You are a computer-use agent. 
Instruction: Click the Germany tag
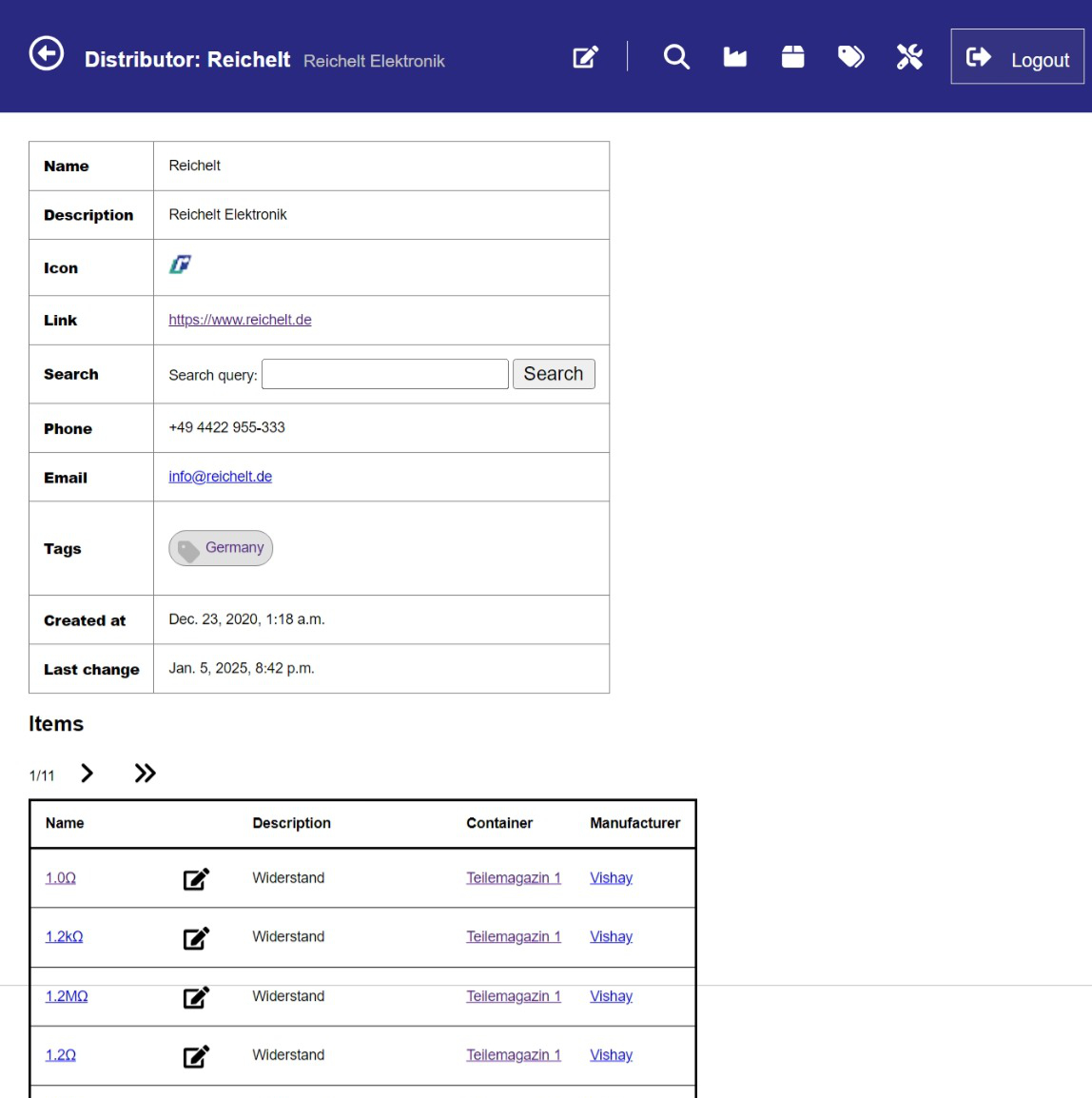221,548
